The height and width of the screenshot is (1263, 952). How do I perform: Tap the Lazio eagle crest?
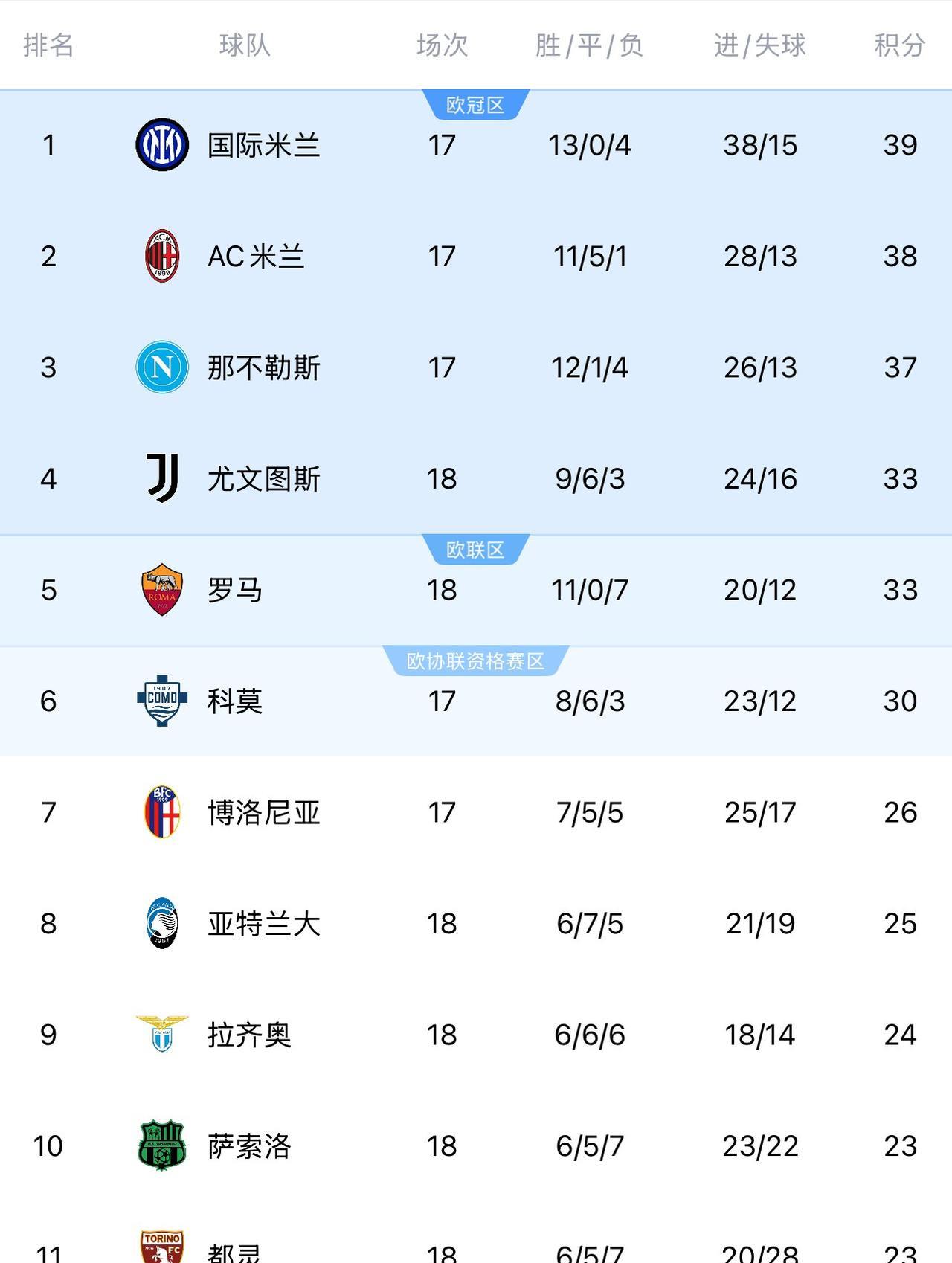[x=162, y=1033]
